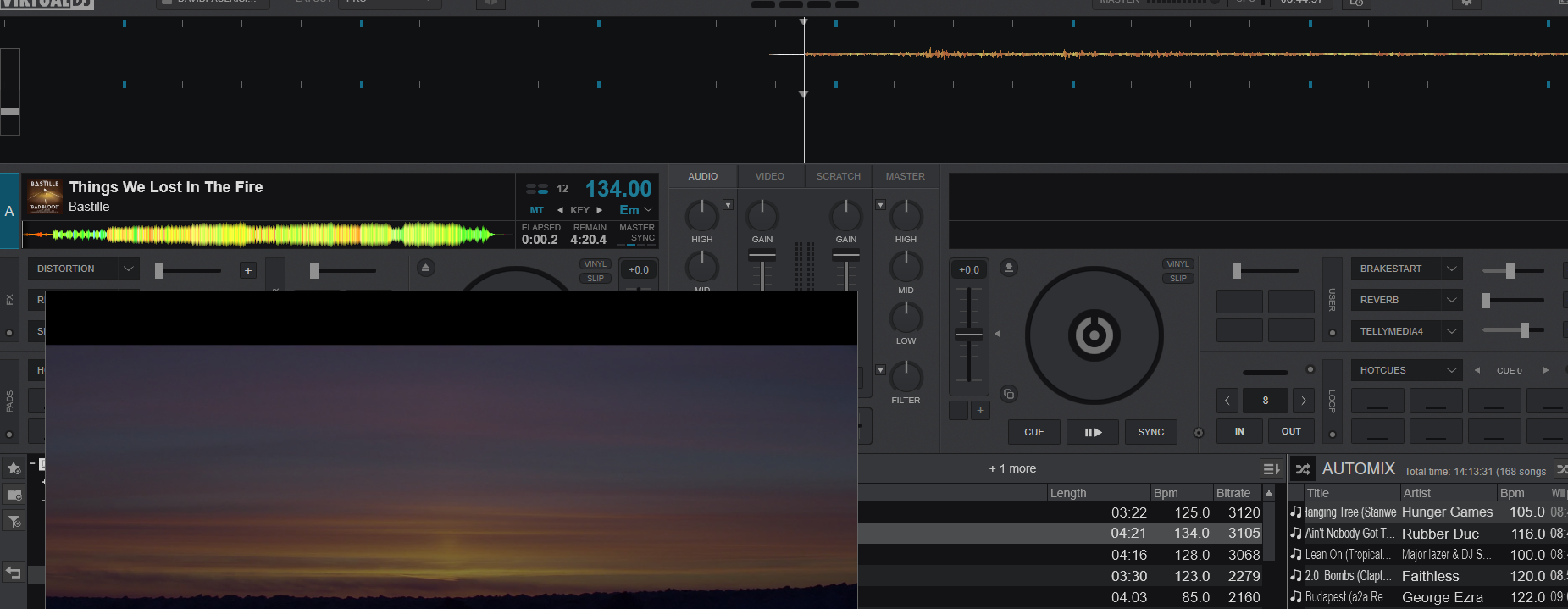
Task: Click the favorites star folder icon in sidebar
Action: 14,468
